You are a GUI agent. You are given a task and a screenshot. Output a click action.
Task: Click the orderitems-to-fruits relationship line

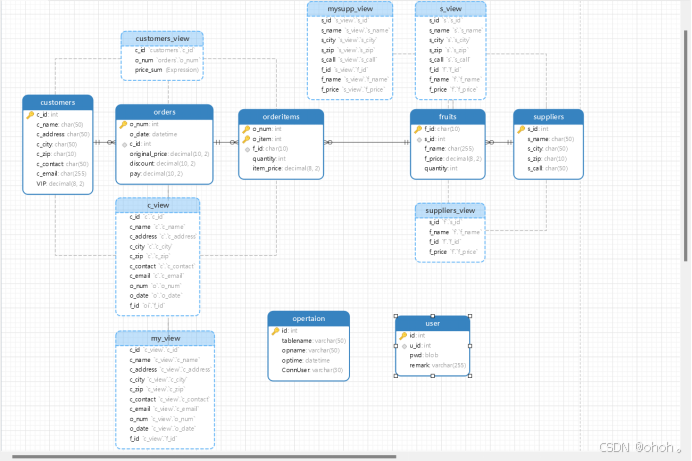tap(367, 142)
